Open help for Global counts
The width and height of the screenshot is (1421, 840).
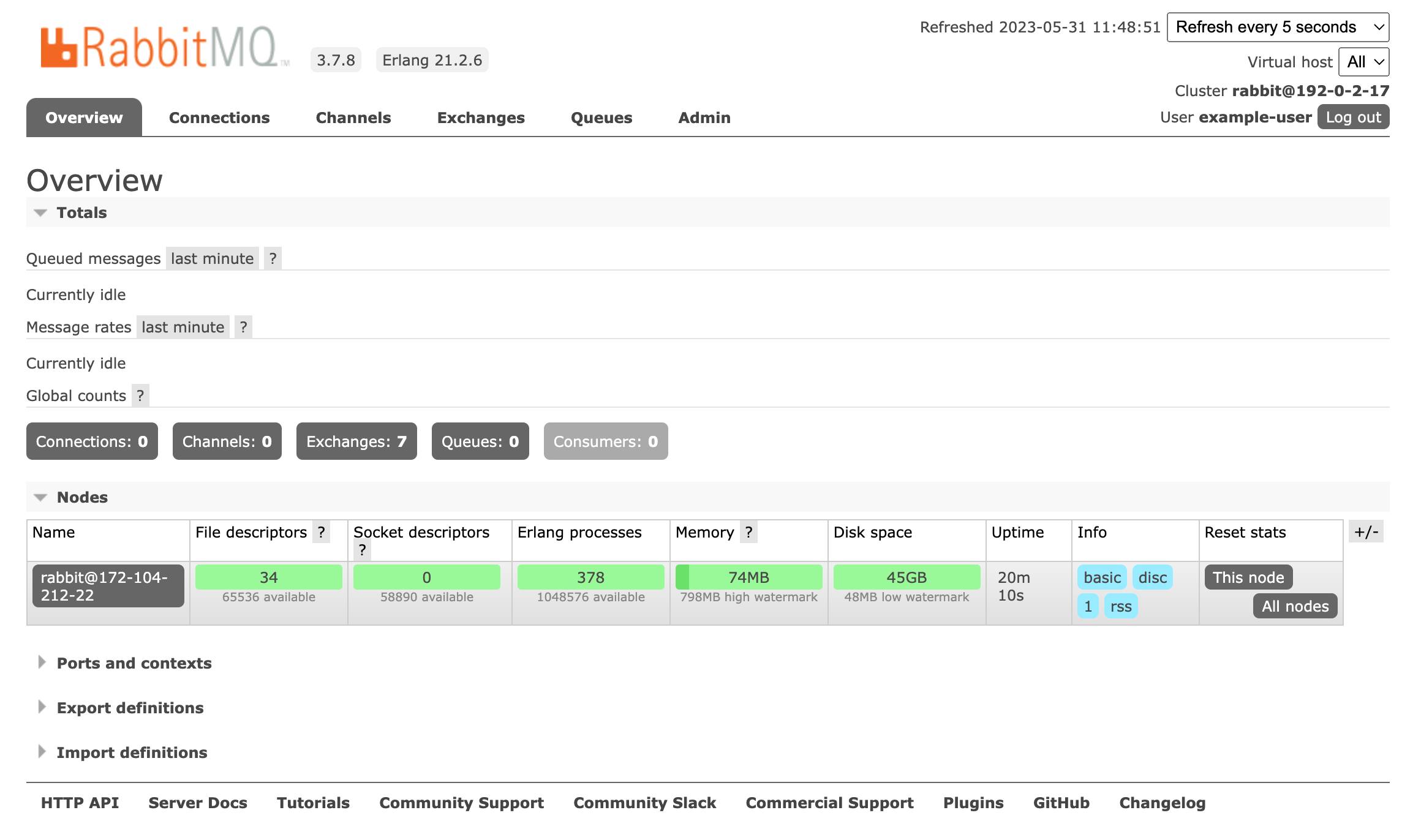coord(140,396)
